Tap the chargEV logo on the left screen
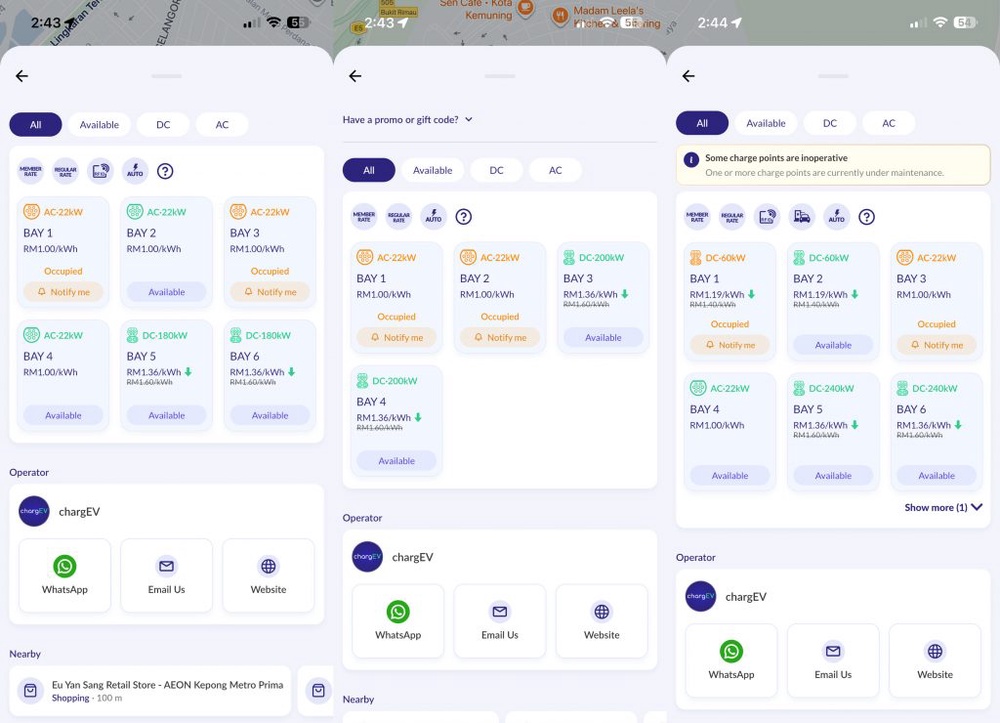Screen dimensions: 1000x723 pos(34,511)
